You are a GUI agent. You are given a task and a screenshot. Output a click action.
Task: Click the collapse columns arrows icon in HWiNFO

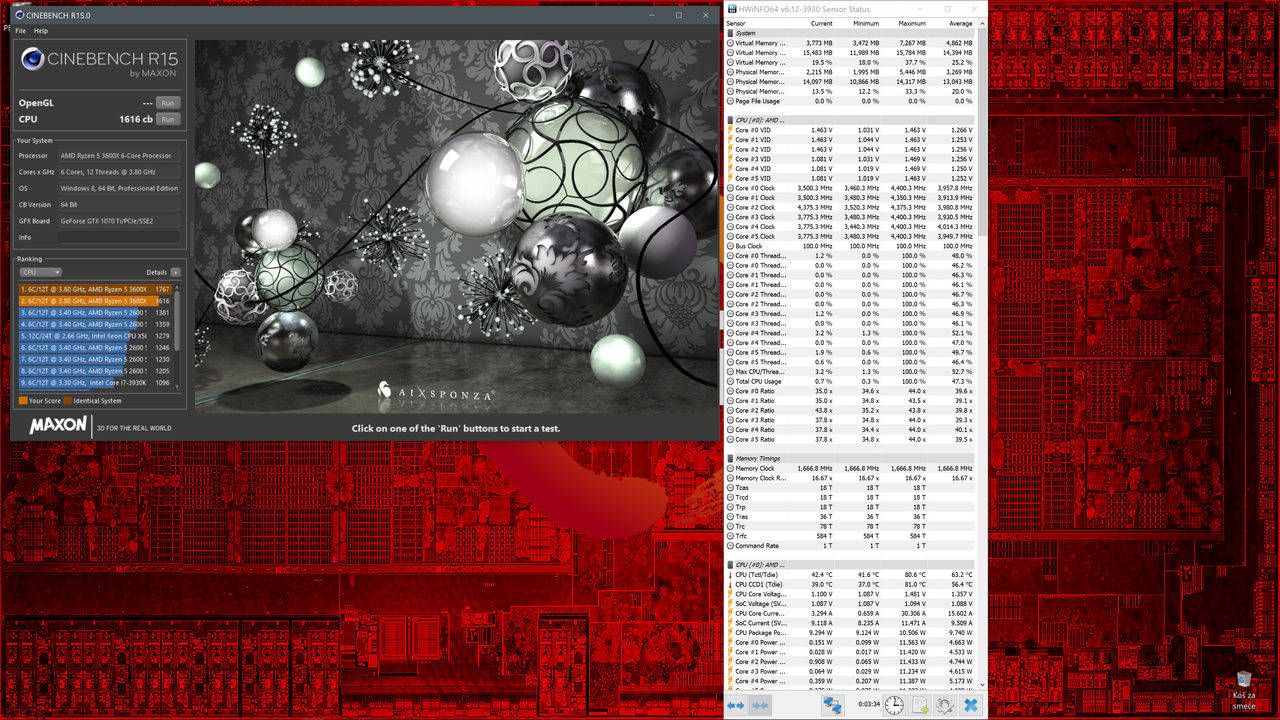(760, 705)
